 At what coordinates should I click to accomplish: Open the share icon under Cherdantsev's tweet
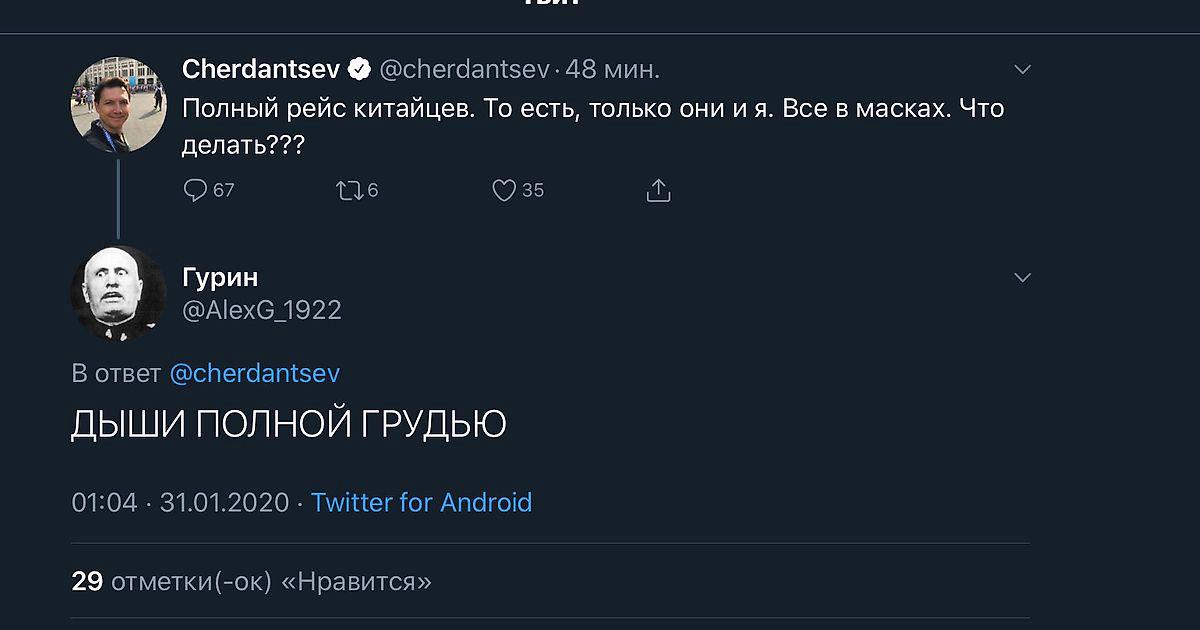click(658, 190)
